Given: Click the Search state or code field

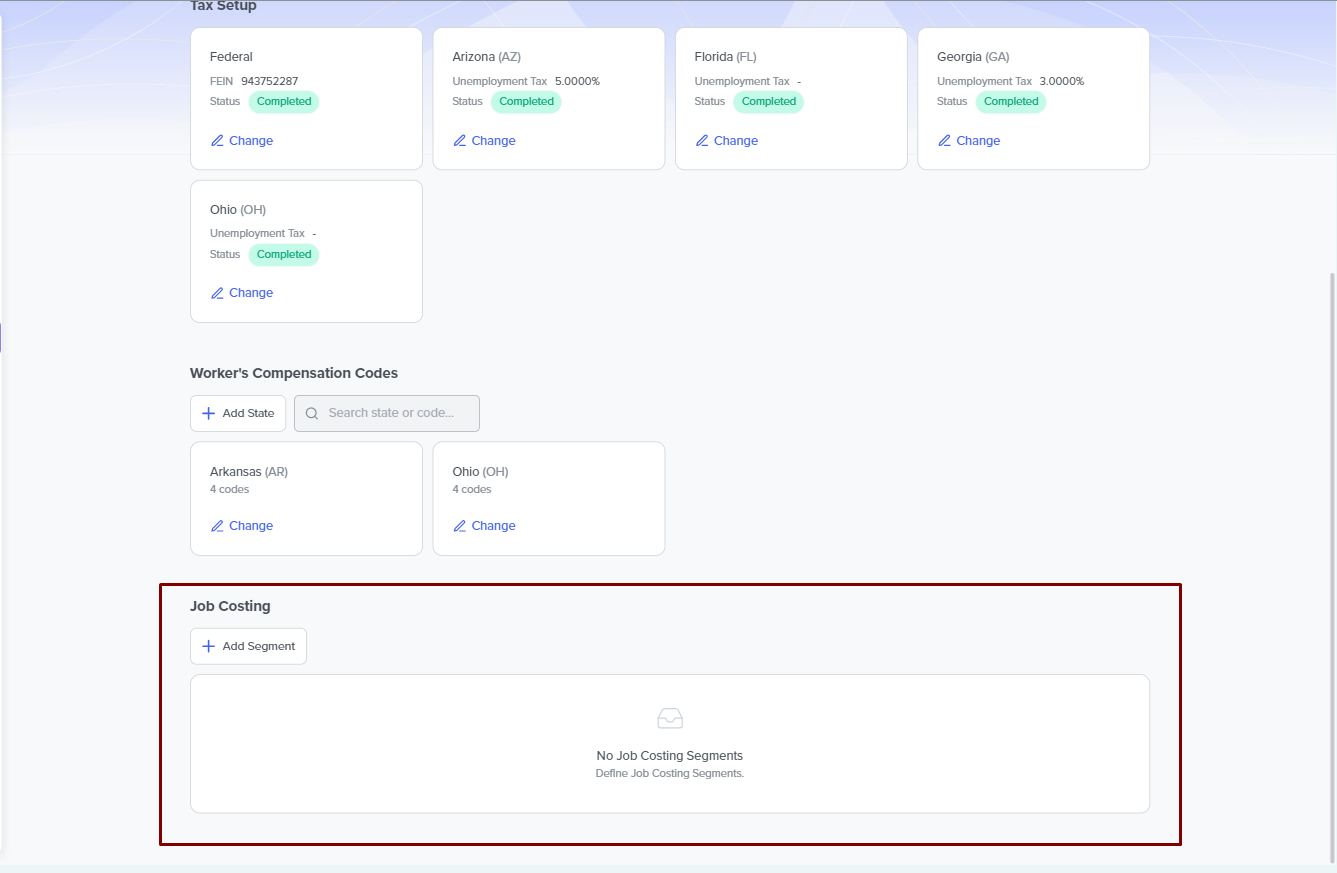Looking at the screenshot, I should click(x=387, y=413).
